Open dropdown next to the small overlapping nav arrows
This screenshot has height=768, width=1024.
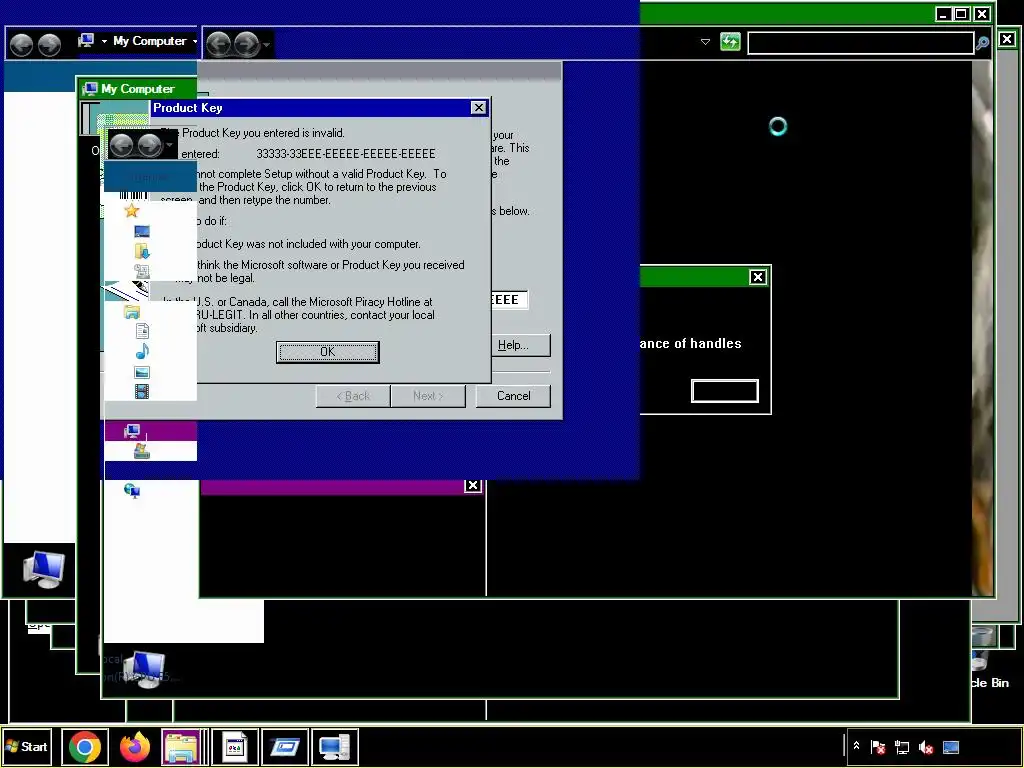pyautogui.click(x=169, y=145)
